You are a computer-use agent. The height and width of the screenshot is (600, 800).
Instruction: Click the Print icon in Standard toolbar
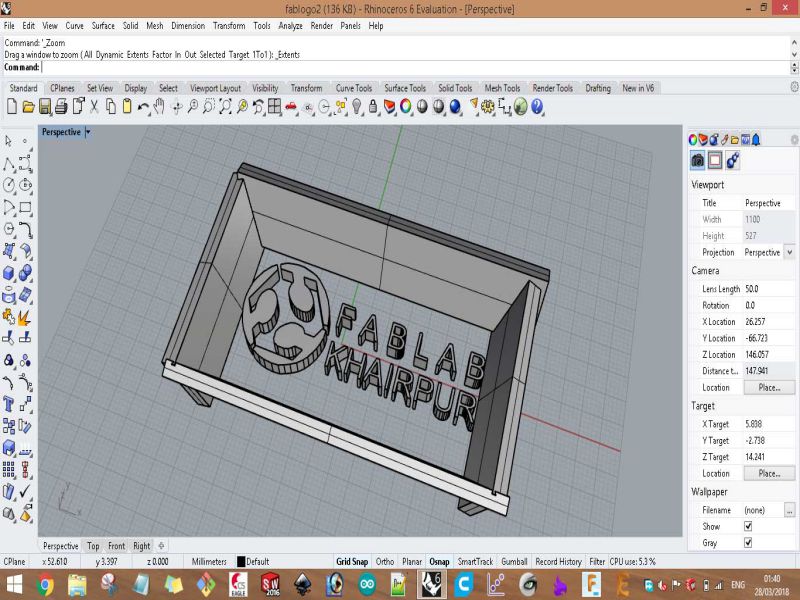tap(61, 106)
